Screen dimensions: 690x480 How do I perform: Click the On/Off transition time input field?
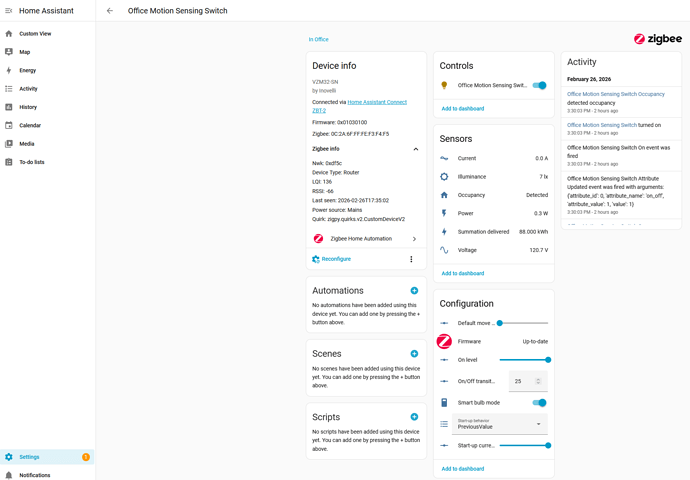coord(523,381)
